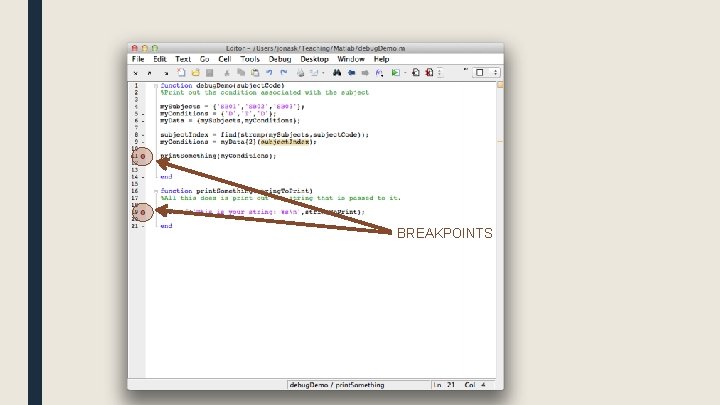Save the file with the disk icon
This screenshot has width=720, height=405.
coord(209,73)
